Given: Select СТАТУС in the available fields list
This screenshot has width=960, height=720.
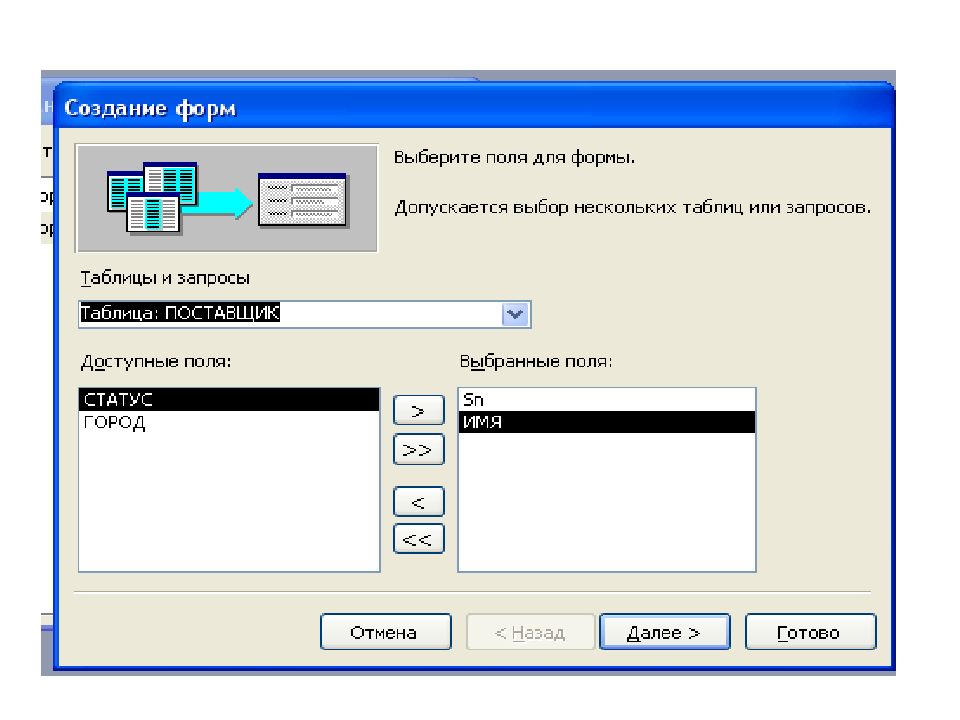Looking at the screenshot, I should 228,400.
